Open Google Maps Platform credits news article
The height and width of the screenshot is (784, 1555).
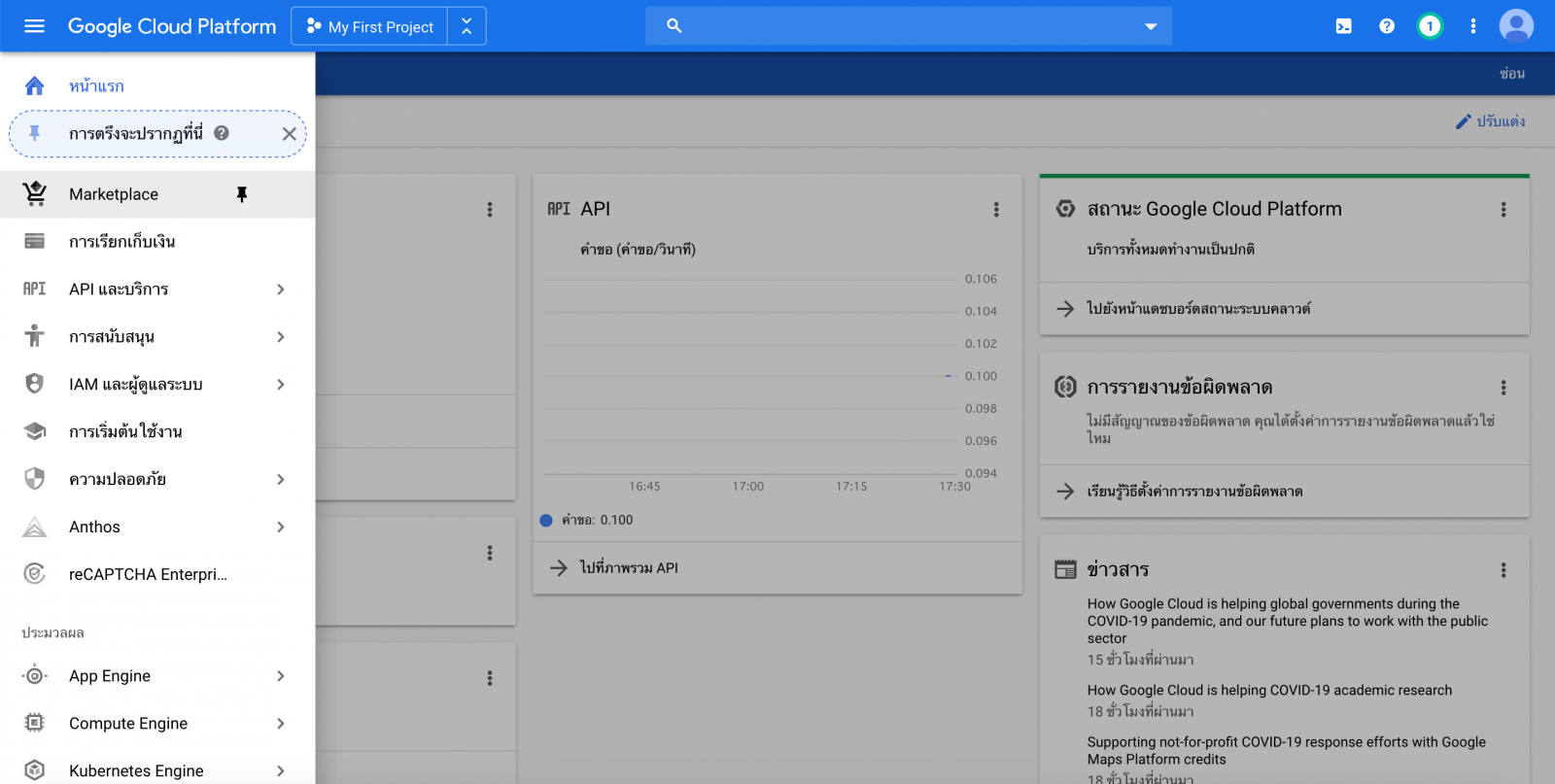tap(1287, 750)
